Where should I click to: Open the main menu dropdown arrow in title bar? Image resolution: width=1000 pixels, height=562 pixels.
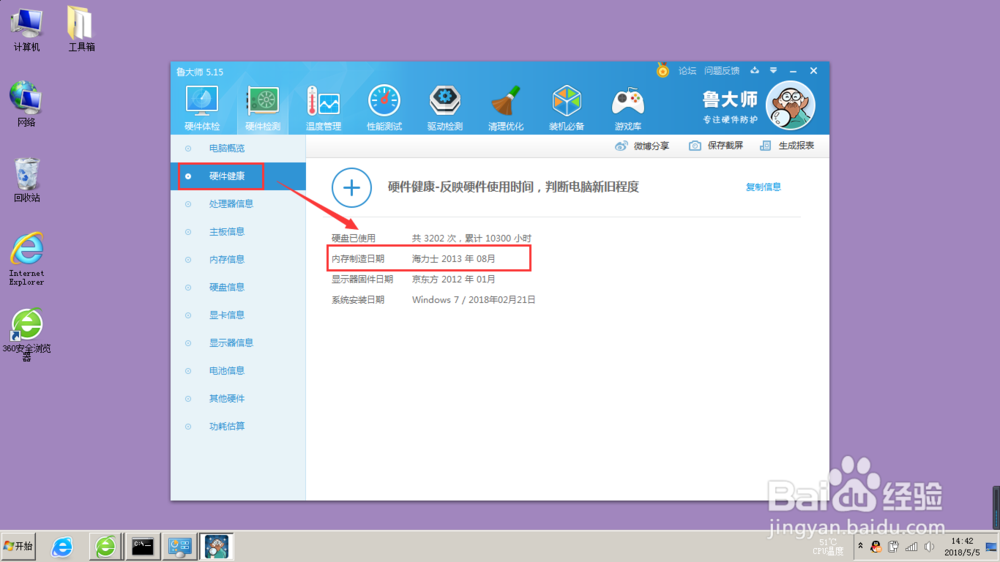pos(773,70)
